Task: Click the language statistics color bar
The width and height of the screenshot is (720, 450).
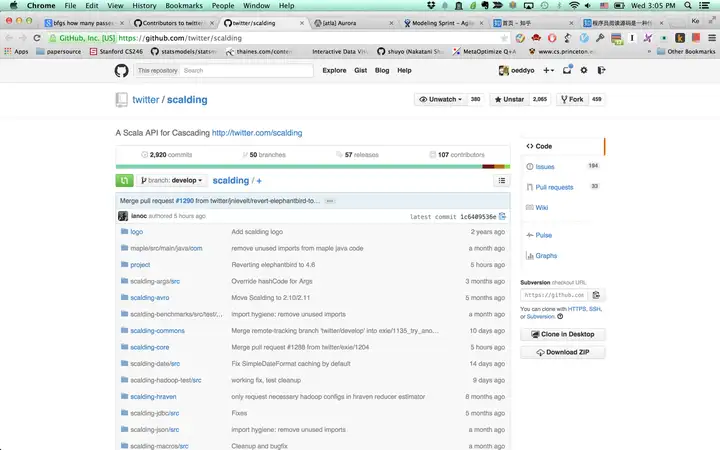Action: point(313,166)
